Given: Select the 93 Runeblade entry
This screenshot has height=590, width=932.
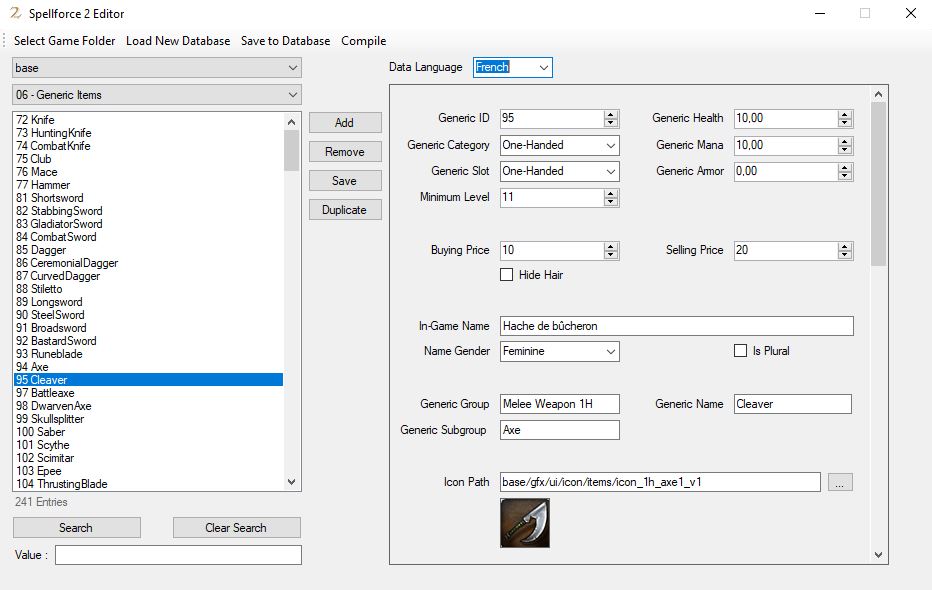Looking at the screenshot, I should pyautogui.click(x=149, y=354).
